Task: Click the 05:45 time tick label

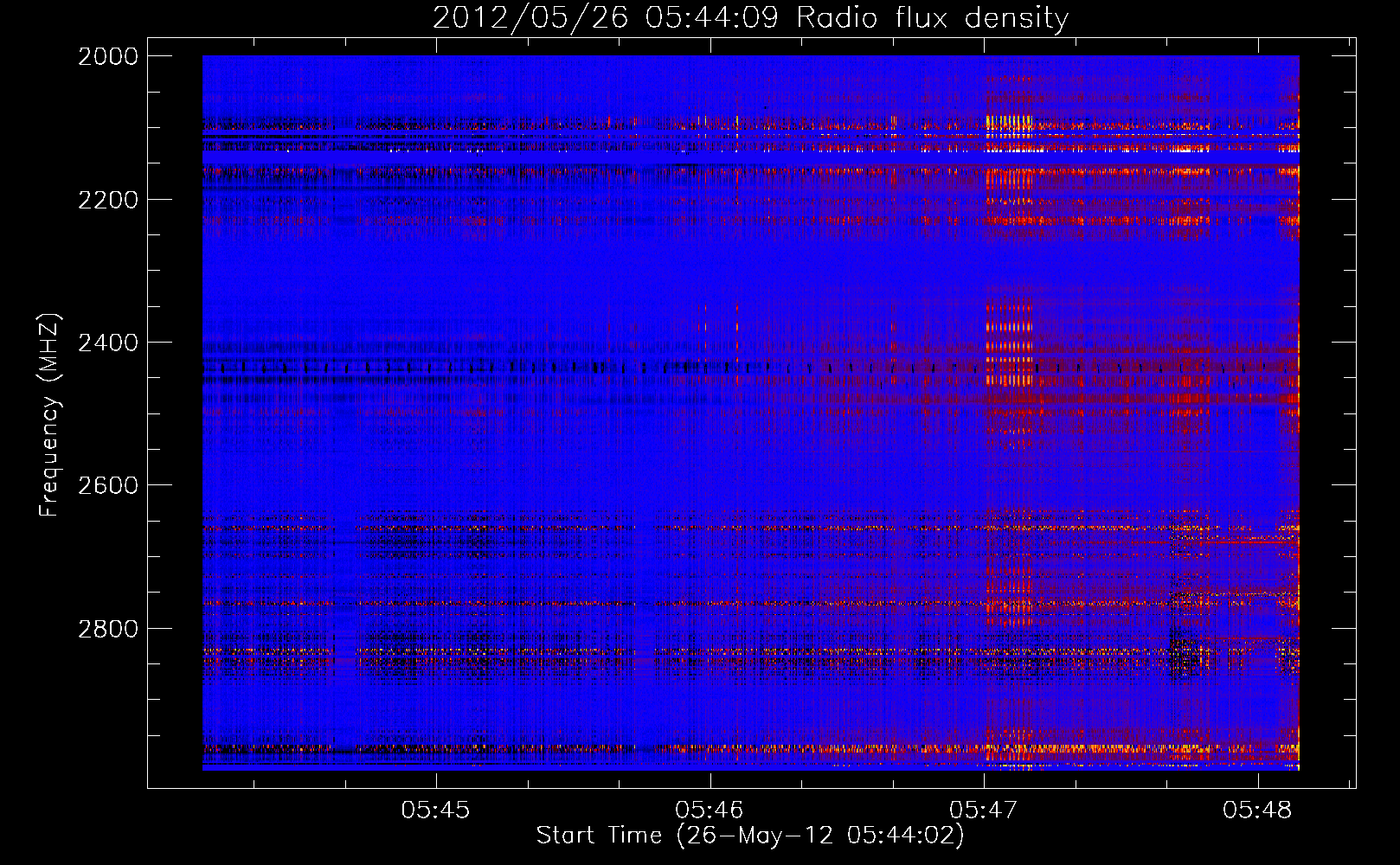Action: [x=435, y=810]
